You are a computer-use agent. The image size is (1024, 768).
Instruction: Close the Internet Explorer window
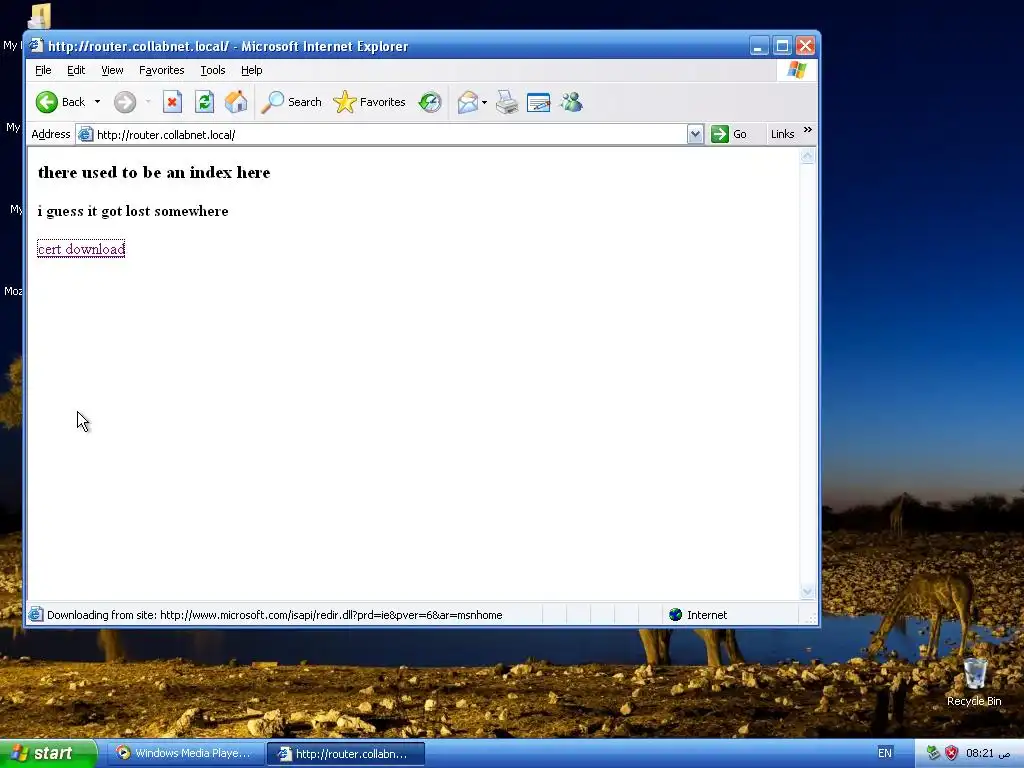pos(806,46)
